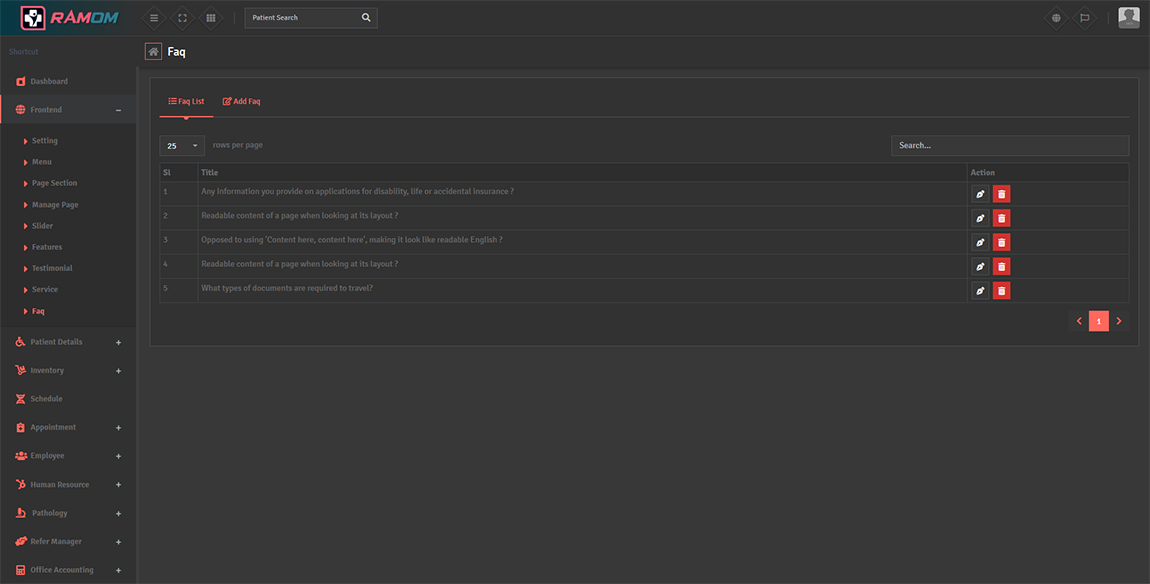The width and height of the screenshot is (1150, 584).
Task: Click the home icon beside Faq title
Action: pyautogui.click(x=153, y=52)
